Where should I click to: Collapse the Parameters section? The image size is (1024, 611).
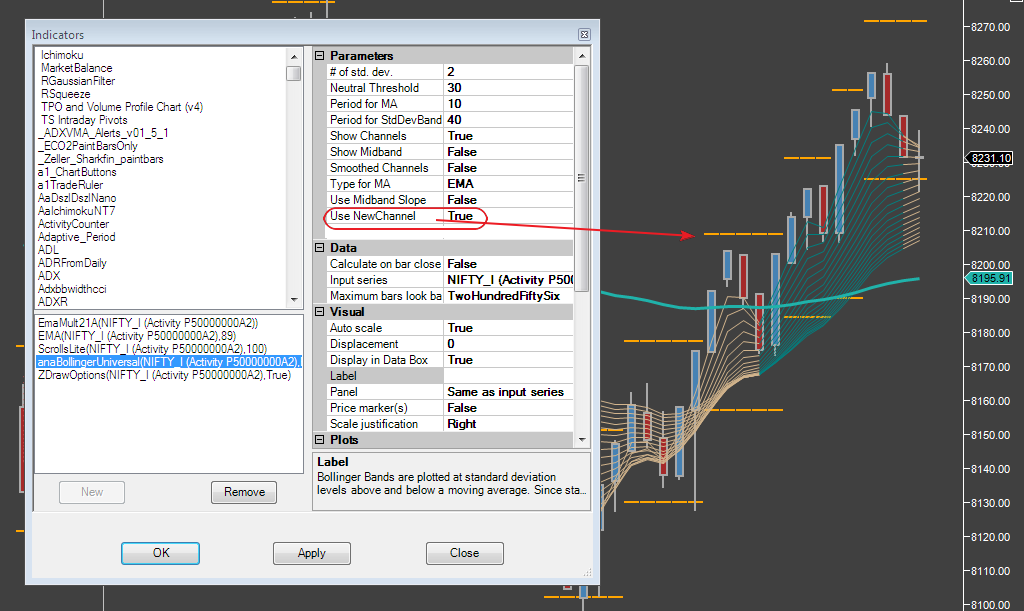[319, 55]
